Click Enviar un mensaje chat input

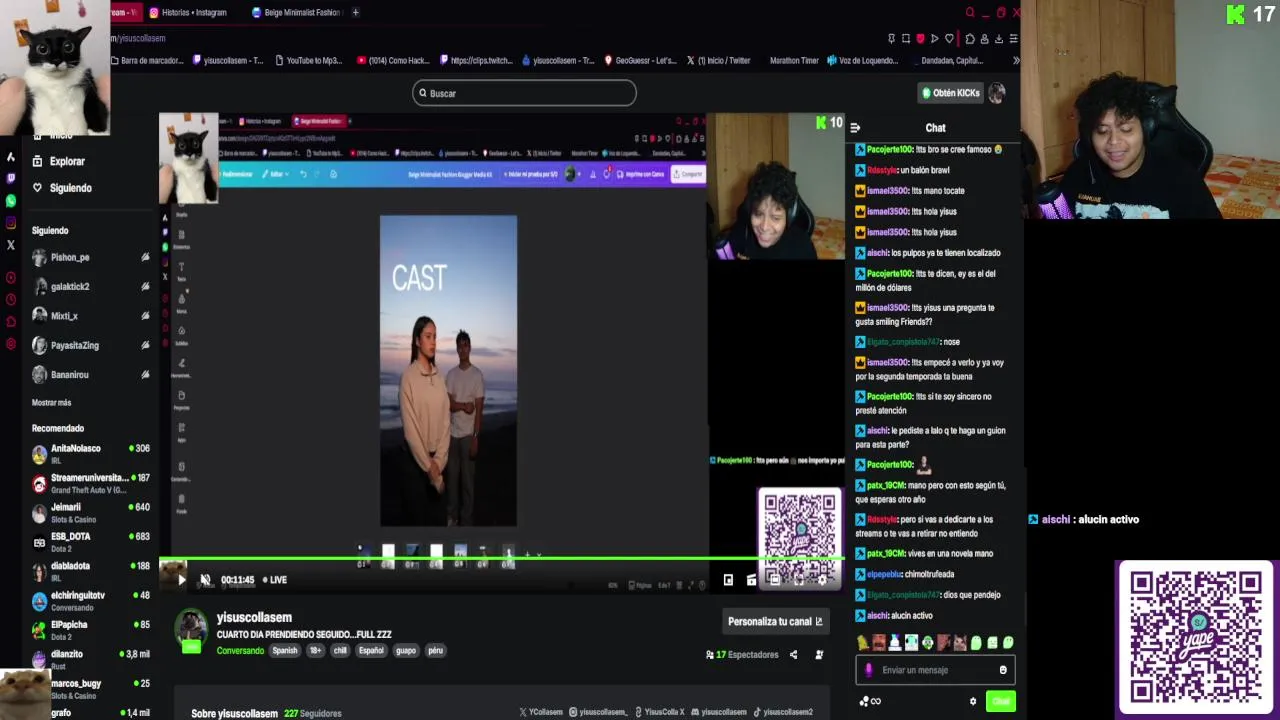[936, 670]
